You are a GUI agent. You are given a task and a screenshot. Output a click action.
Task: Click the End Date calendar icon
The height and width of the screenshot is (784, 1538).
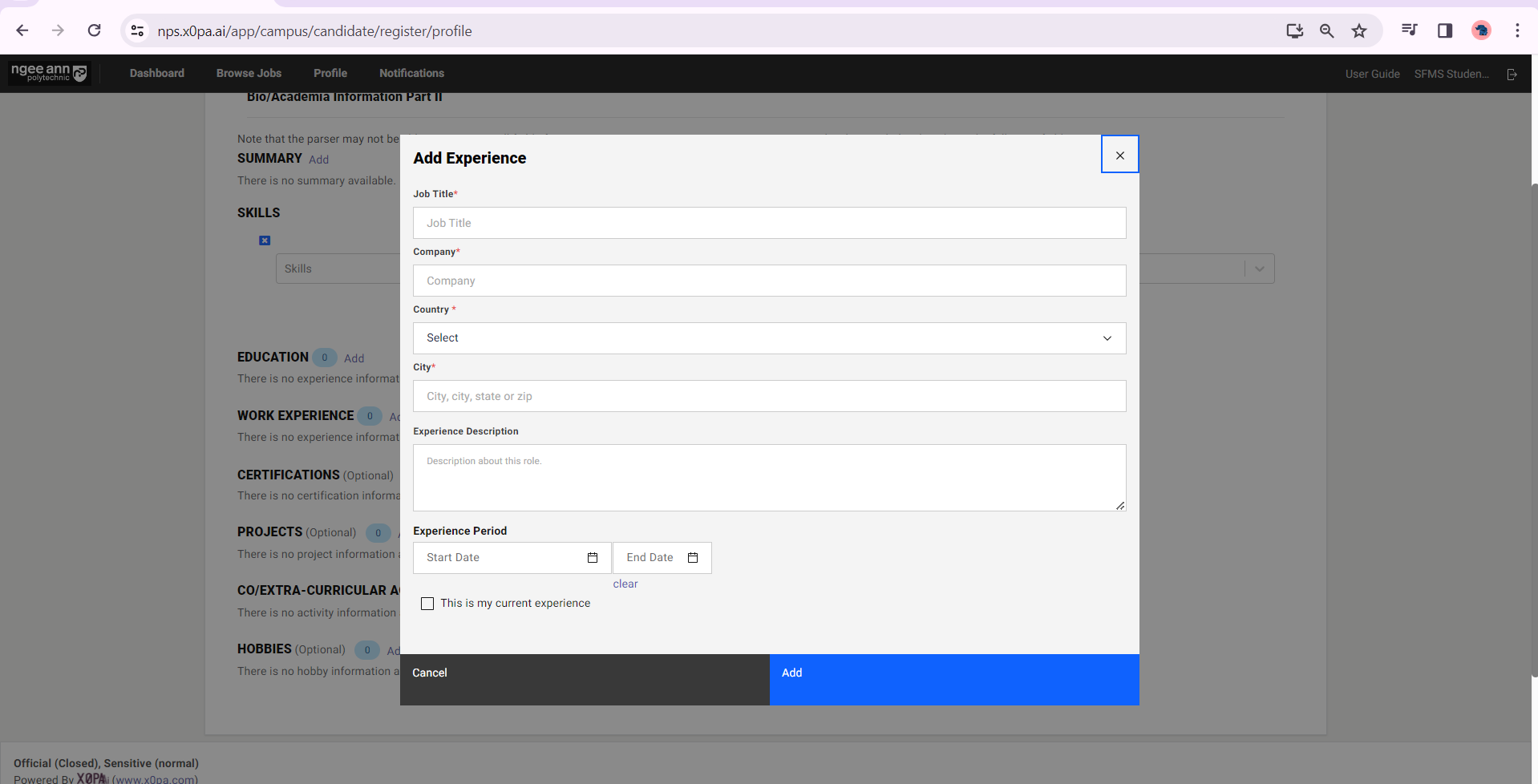click(x=693, y=558)
